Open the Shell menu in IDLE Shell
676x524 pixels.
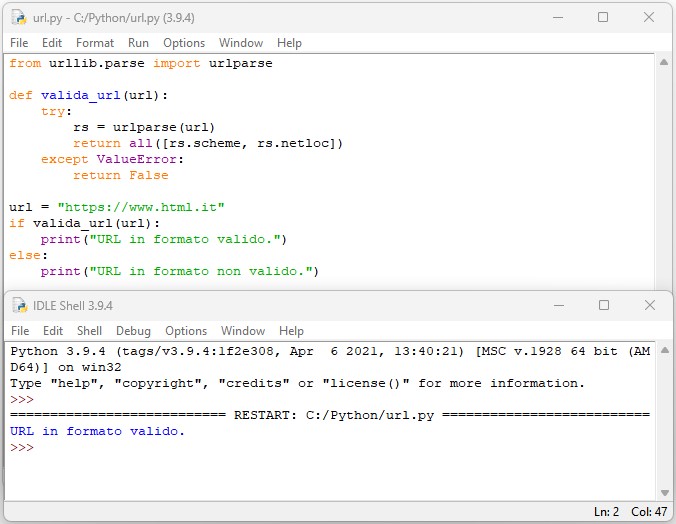(x=89, y=331)
